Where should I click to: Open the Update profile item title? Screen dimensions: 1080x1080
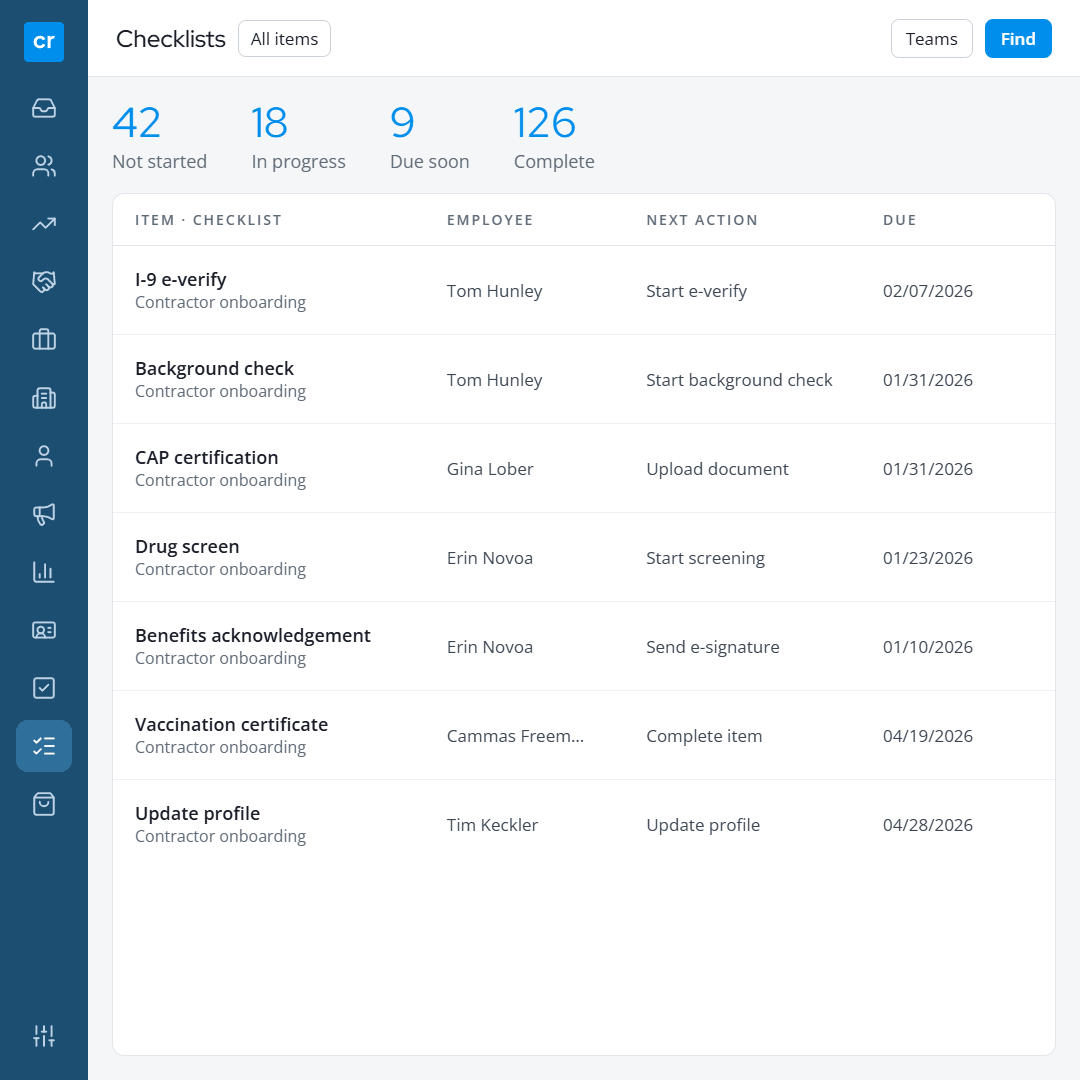pos(198,813)
